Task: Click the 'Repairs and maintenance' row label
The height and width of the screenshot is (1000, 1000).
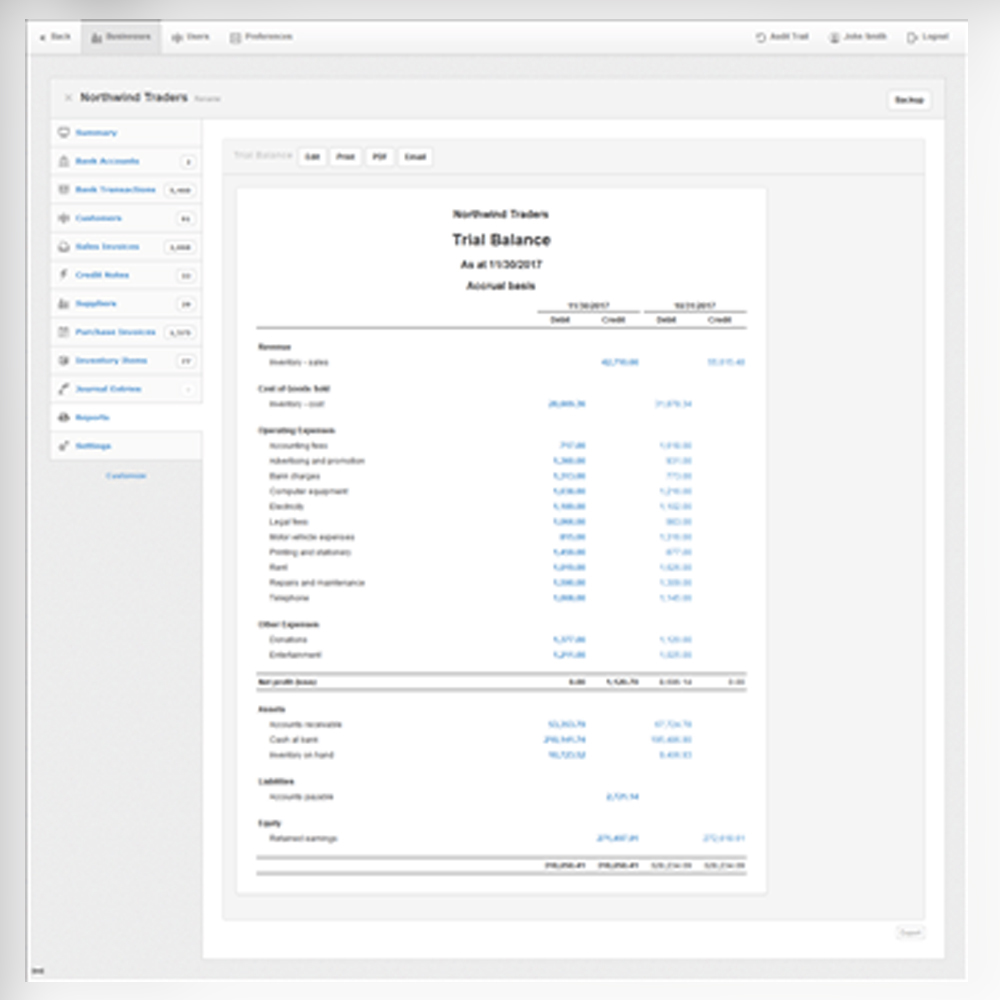Action: point(317,583)
